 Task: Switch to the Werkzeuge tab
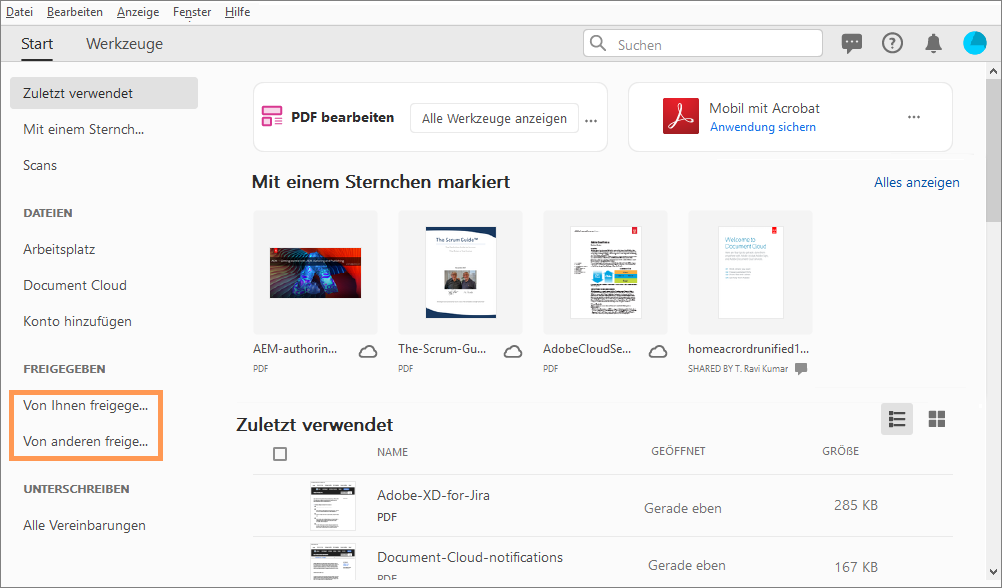(x=125, y=43)
